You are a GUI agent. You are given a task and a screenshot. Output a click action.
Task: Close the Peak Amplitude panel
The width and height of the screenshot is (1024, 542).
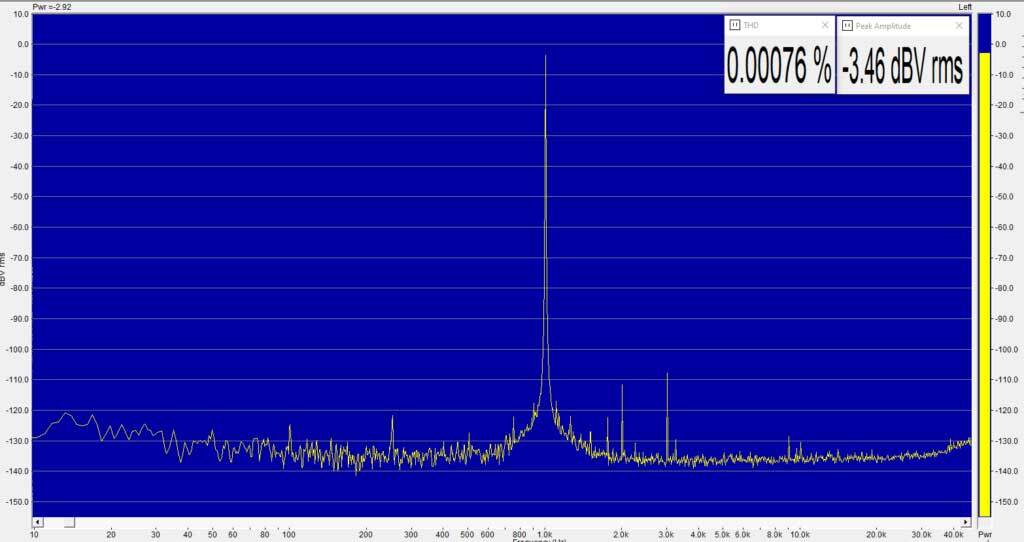pyautogui.click(x=960, y=25)
